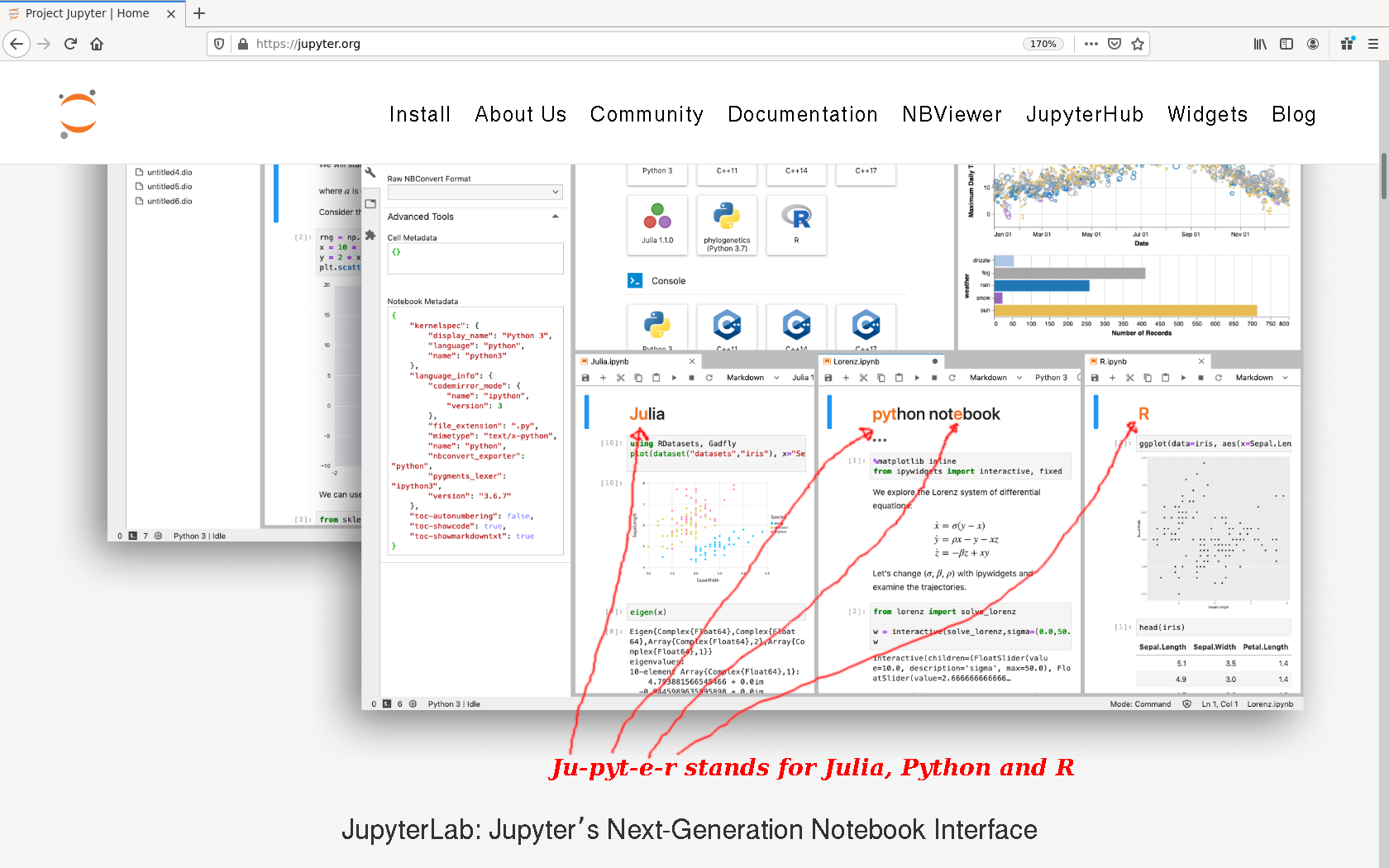
Task: Reload the page with the refresh icon
Action: pyautogui.click(x=70, y=44)
